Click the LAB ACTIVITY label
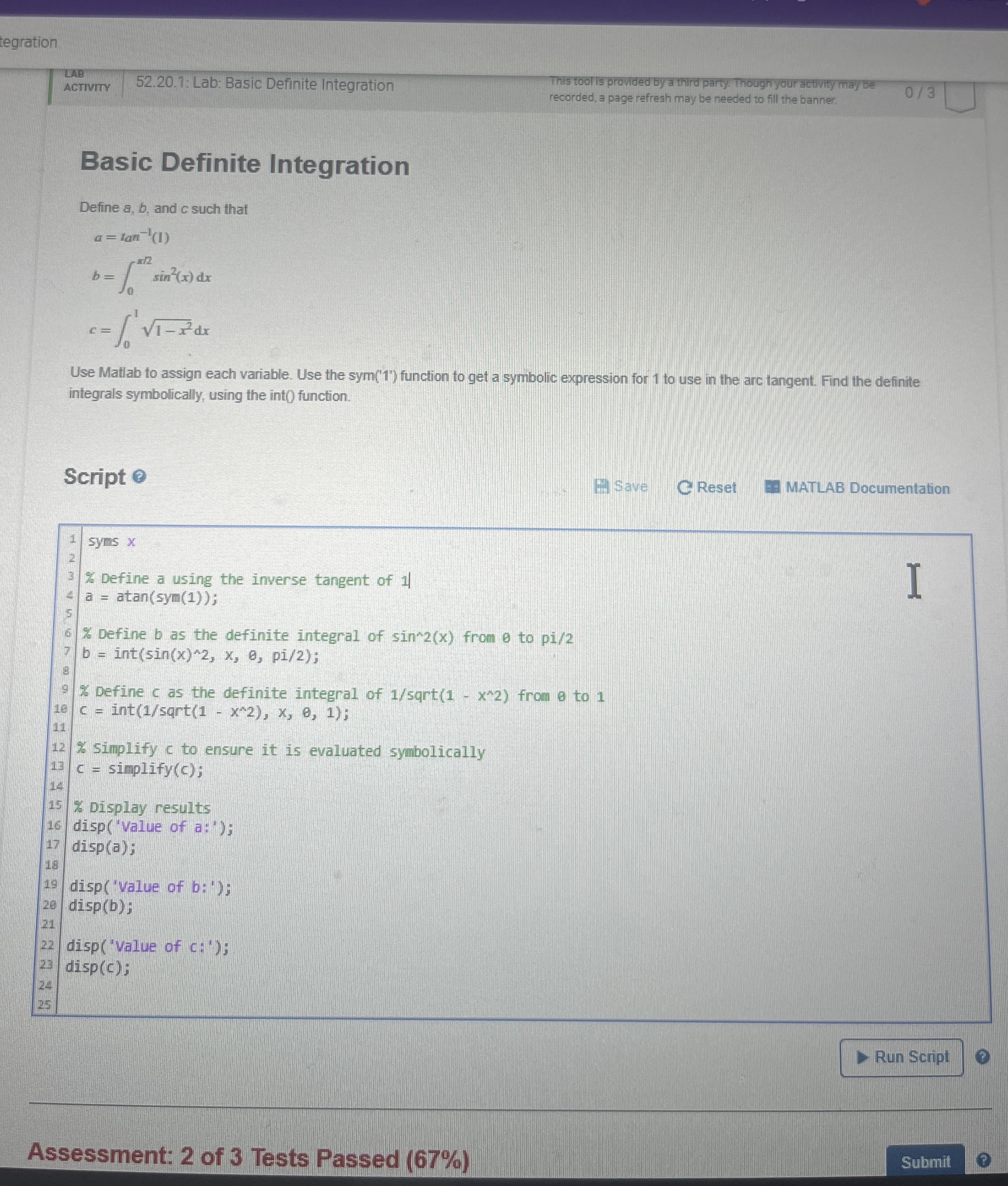The image size is (1008, 1186). click(x=86, y=81)
